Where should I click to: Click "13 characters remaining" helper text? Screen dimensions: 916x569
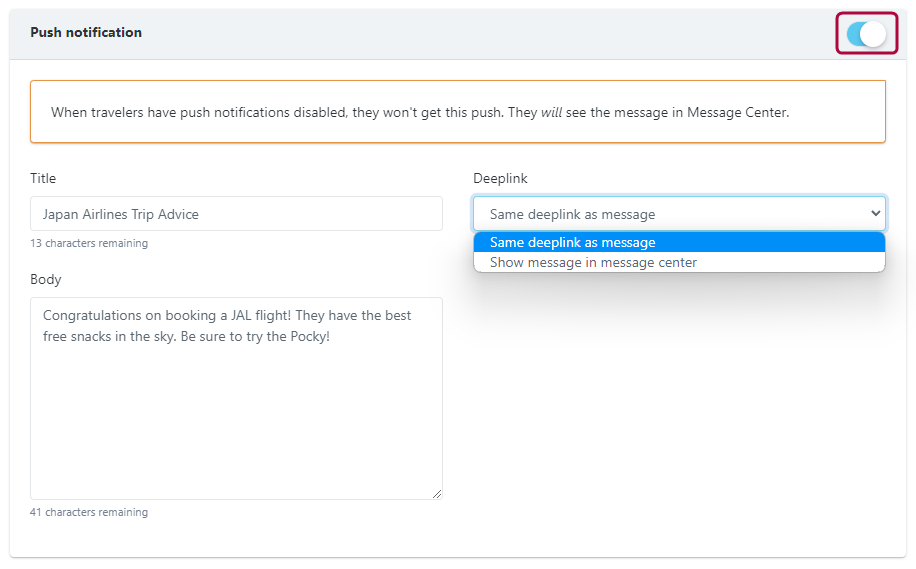(89, 243)
